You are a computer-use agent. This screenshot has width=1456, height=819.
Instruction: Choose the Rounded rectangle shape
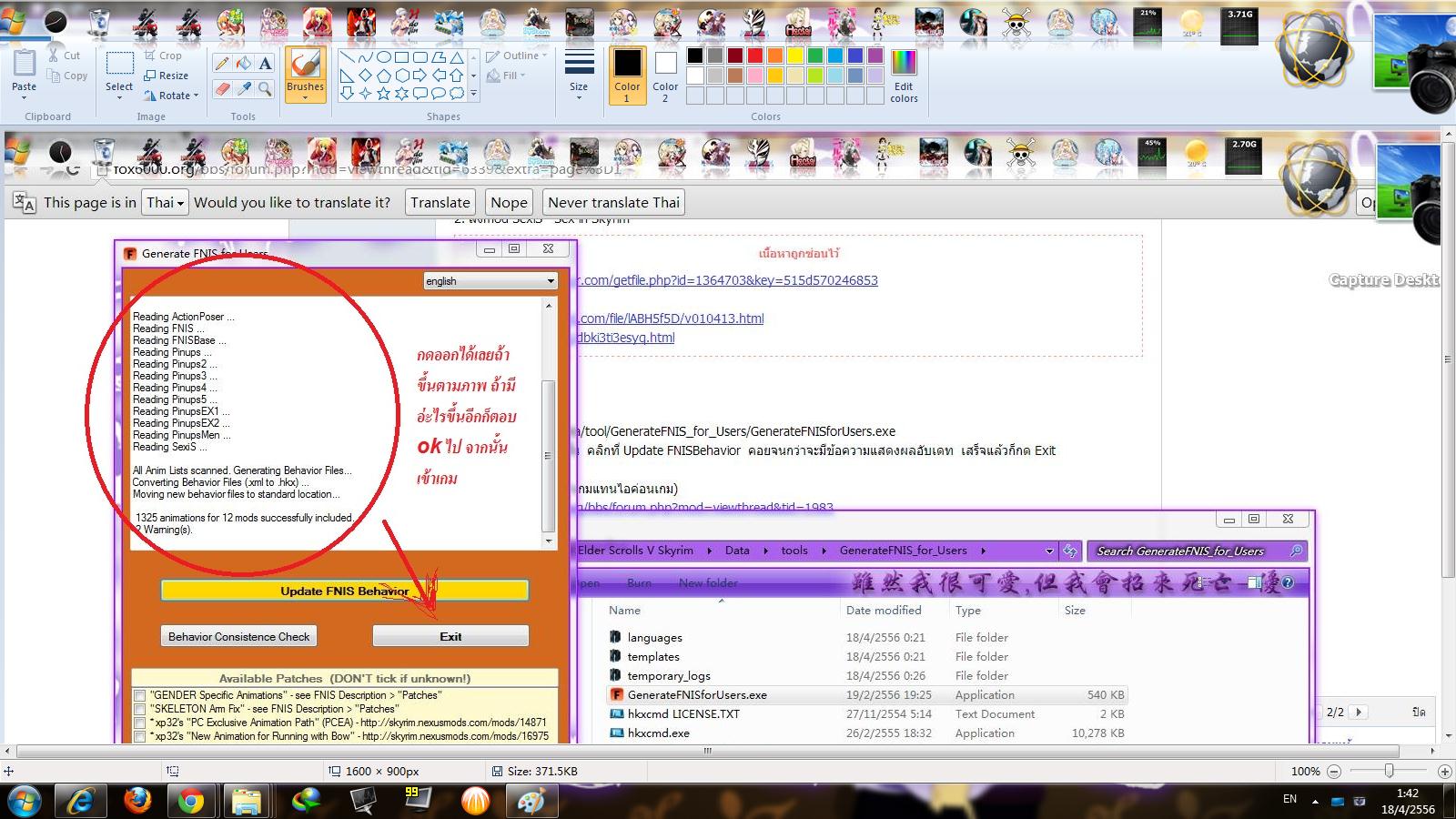(x=420, y=57)
